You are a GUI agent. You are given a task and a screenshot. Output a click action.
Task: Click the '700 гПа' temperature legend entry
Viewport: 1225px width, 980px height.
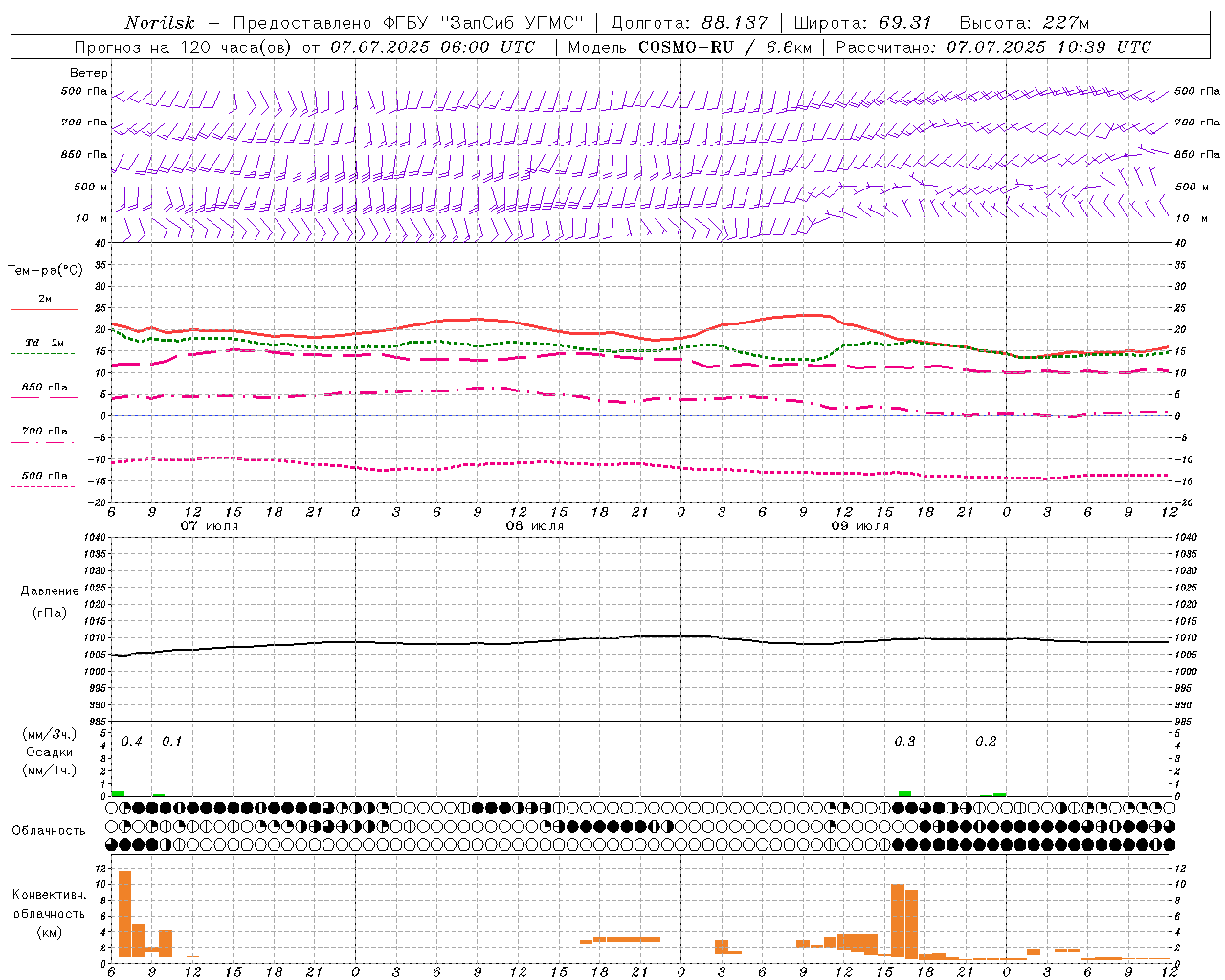tap(44, 431)
